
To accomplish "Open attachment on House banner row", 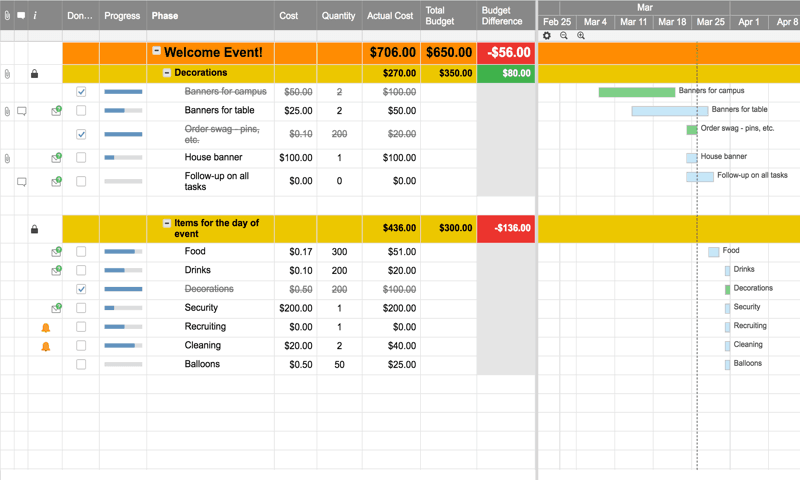I will coord(7,158).
